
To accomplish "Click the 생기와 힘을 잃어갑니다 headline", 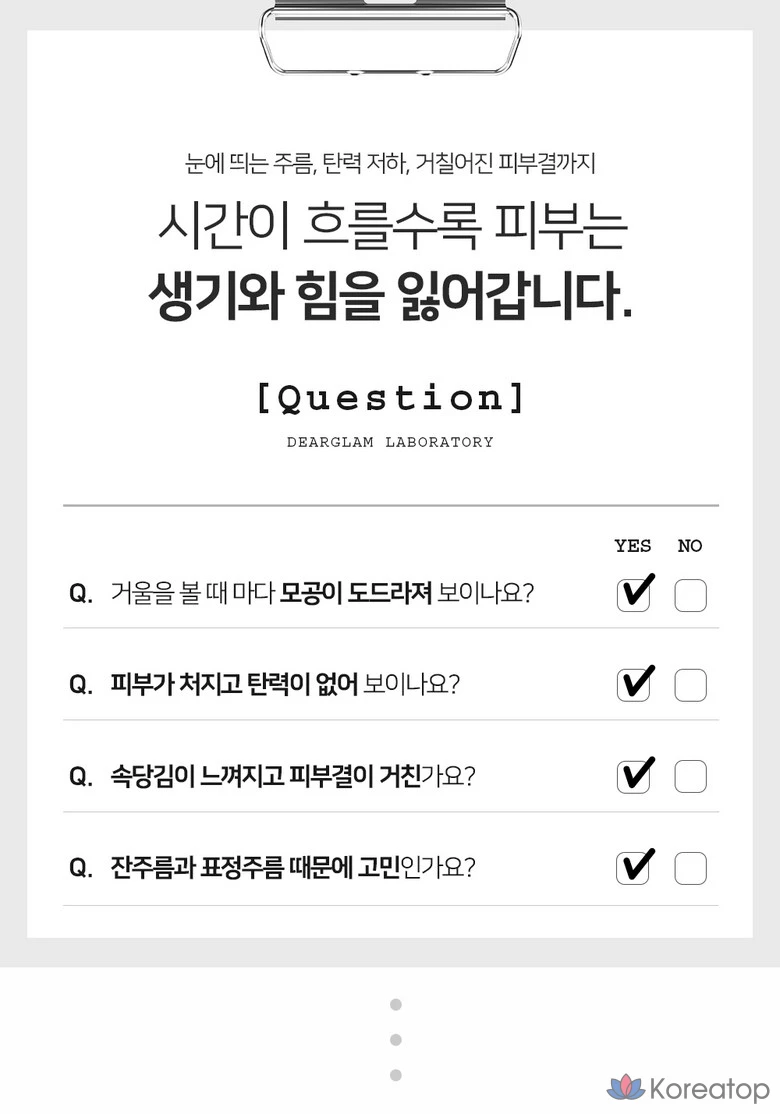I will (x=390, y=295).
